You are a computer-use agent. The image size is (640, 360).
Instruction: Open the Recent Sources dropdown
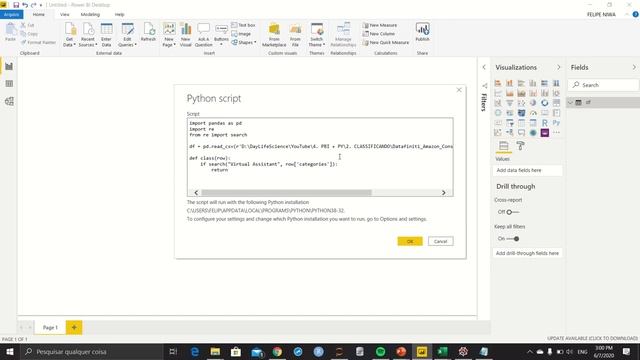point(88,35)
